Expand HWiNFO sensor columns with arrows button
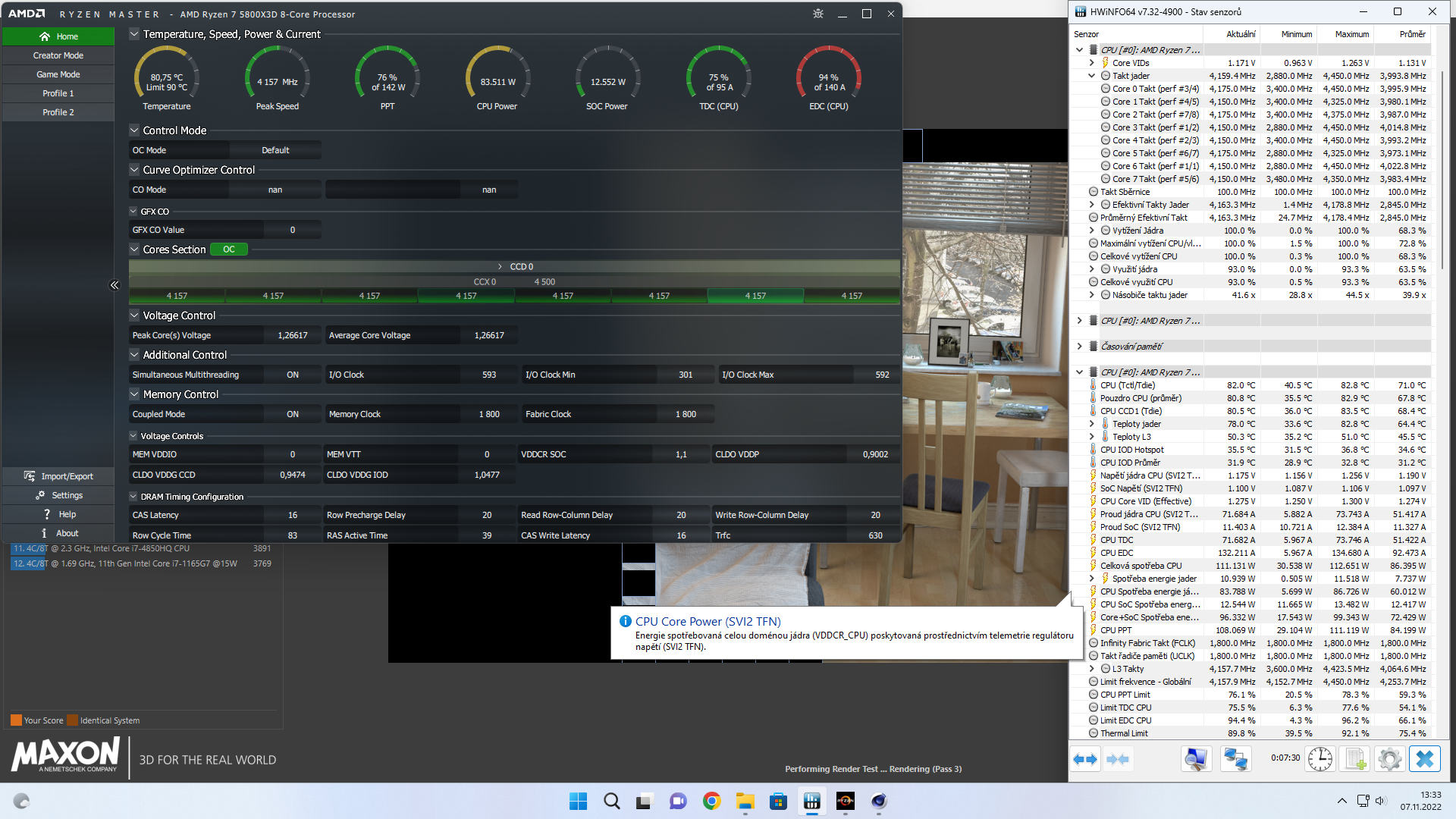This screenshot has width=1456, height=819. tap(1085, 759)
